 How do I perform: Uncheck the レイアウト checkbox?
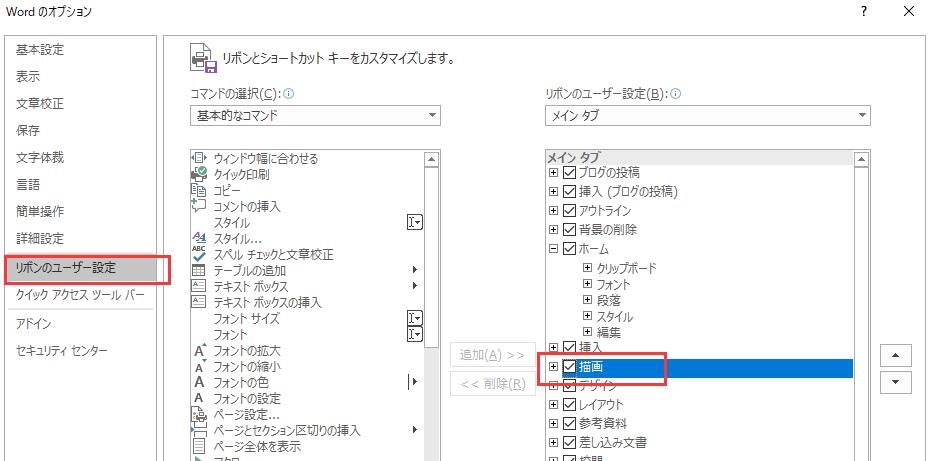[x=569, y=405]
